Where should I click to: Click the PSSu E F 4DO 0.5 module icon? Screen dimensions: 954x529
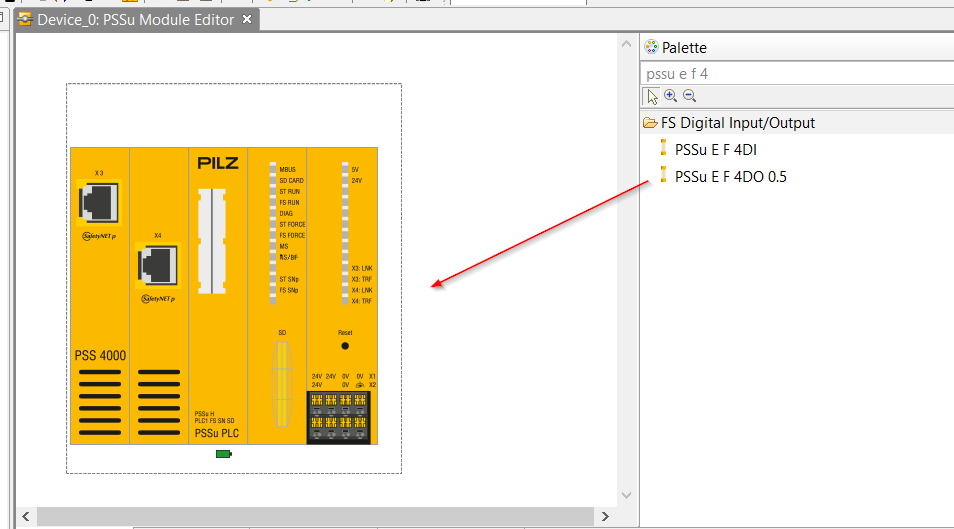[x=663, y=175]
